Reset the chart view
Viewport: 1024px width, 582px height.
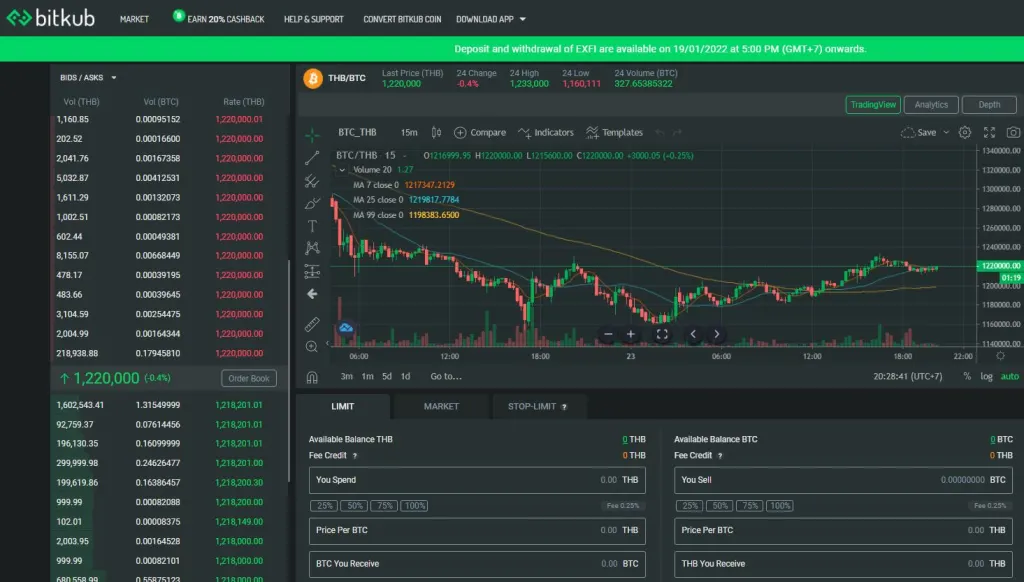pos(662,334)
